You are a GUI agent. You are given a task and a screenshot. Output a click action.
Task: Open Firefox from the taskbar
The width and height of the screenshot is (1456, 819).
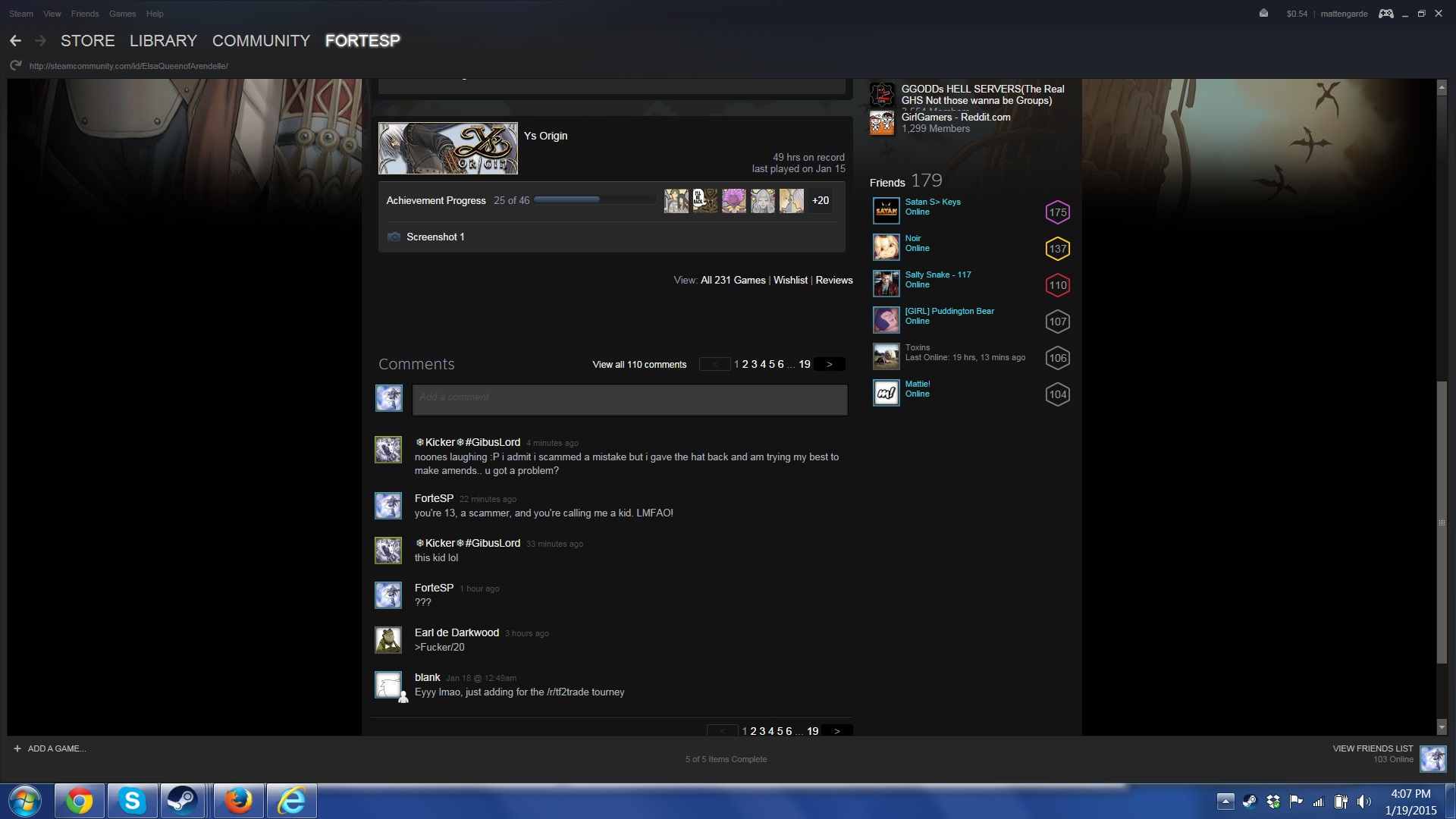[238, 801]
